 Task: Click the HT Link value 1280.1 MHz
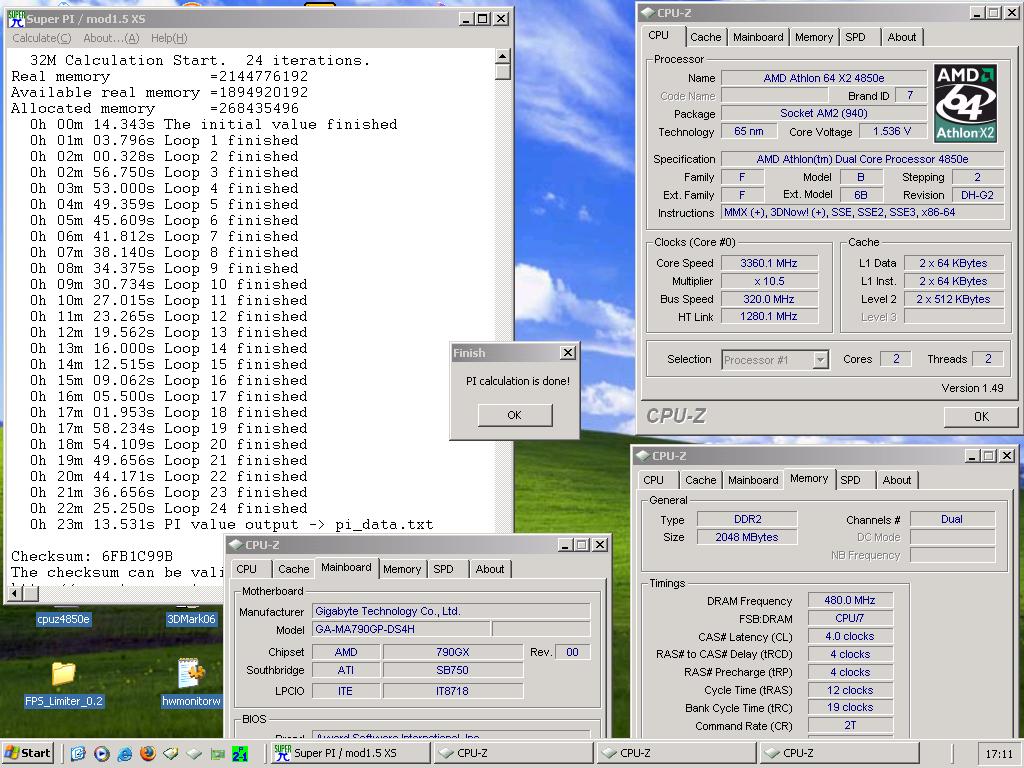point(769,317)
